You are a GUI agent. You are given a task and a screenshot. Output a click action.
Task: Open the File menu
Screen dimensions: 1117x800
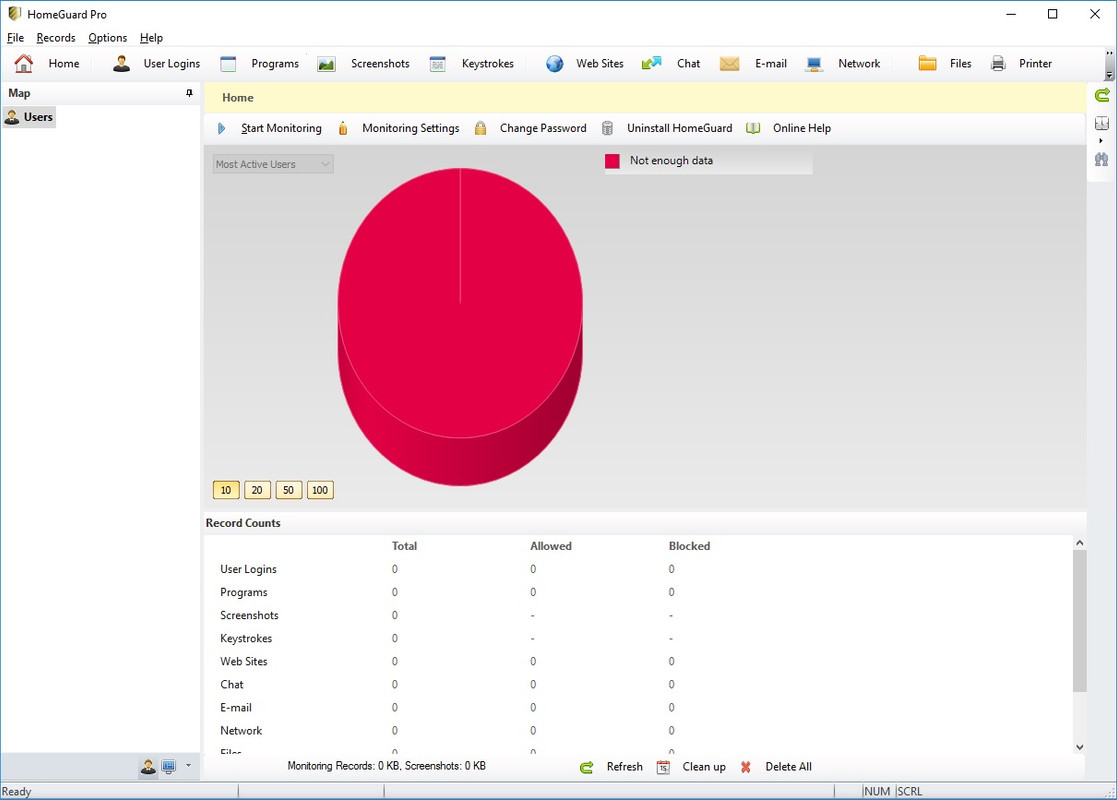click(16, 38)
